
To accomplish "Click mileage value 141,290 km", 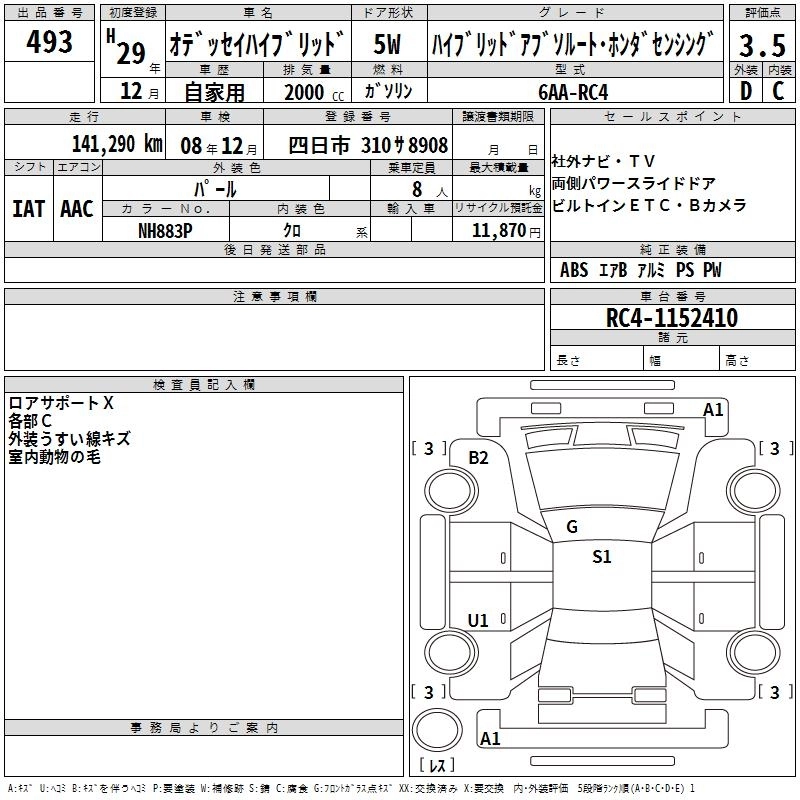I will click(x=117, y=144).
